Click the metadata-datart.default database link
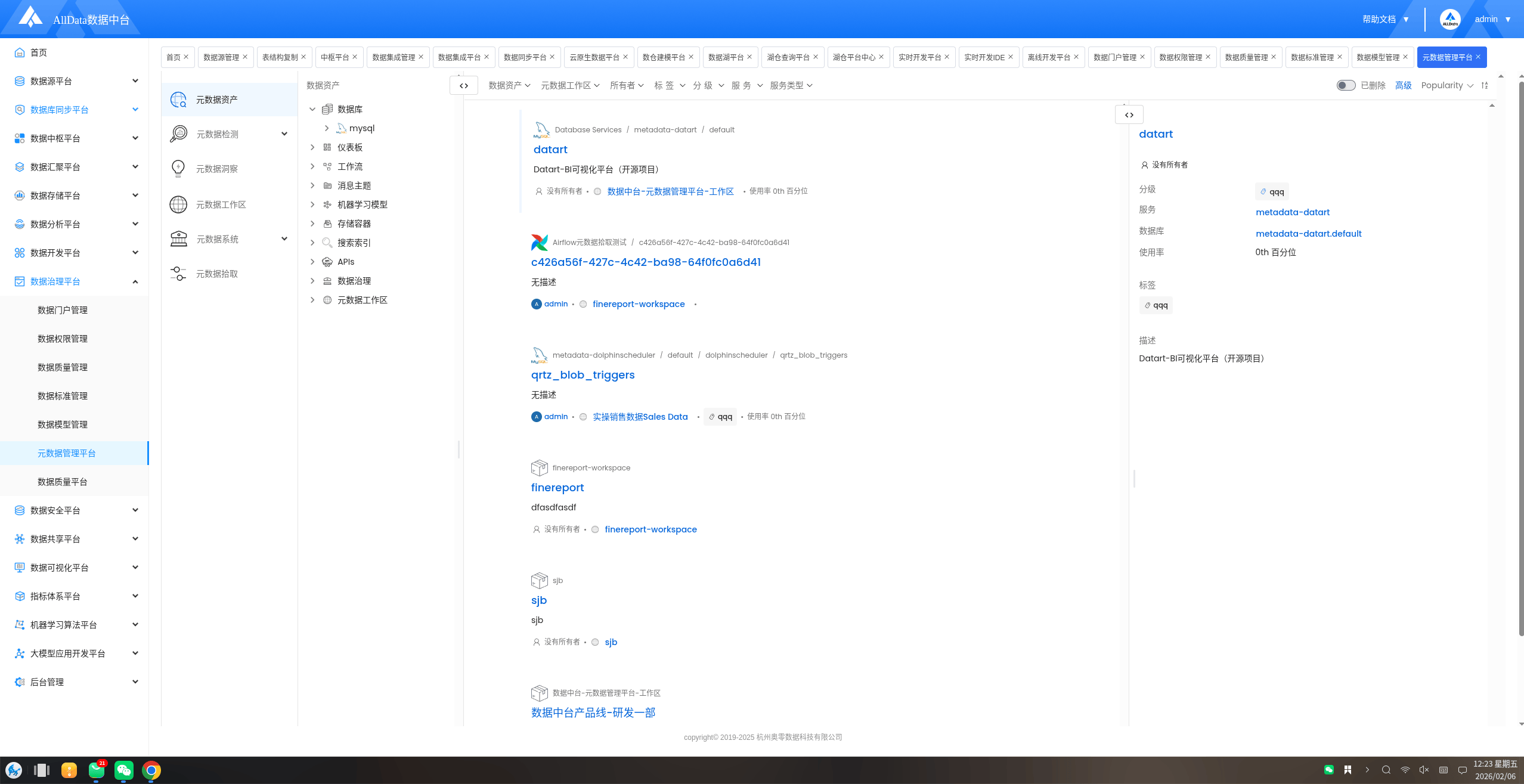The width and height of the screenshot is (1524, 784). (x=1308, y=234)
